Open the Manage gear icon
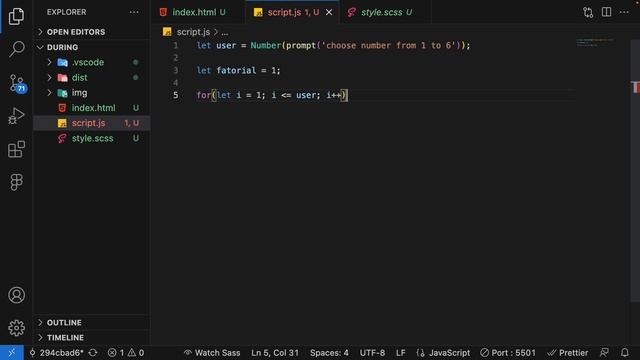Screen dimensions: 640x360 click(x=16, y=328)
